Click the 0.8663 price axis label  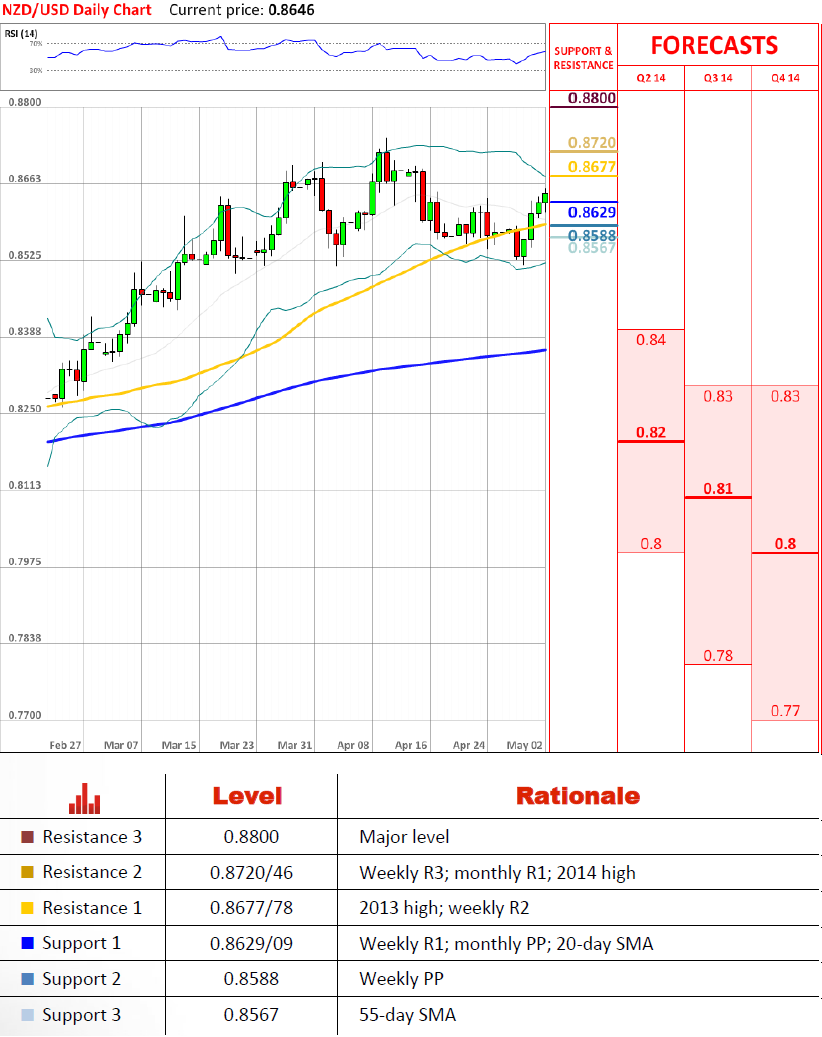(24, 179)
